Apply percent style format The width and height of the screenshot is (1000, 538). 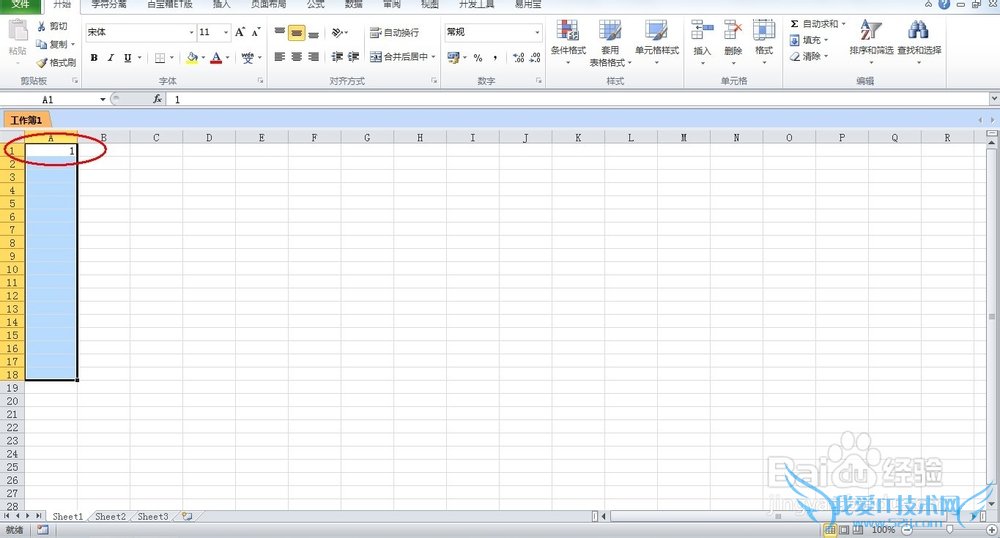point(478,57)
